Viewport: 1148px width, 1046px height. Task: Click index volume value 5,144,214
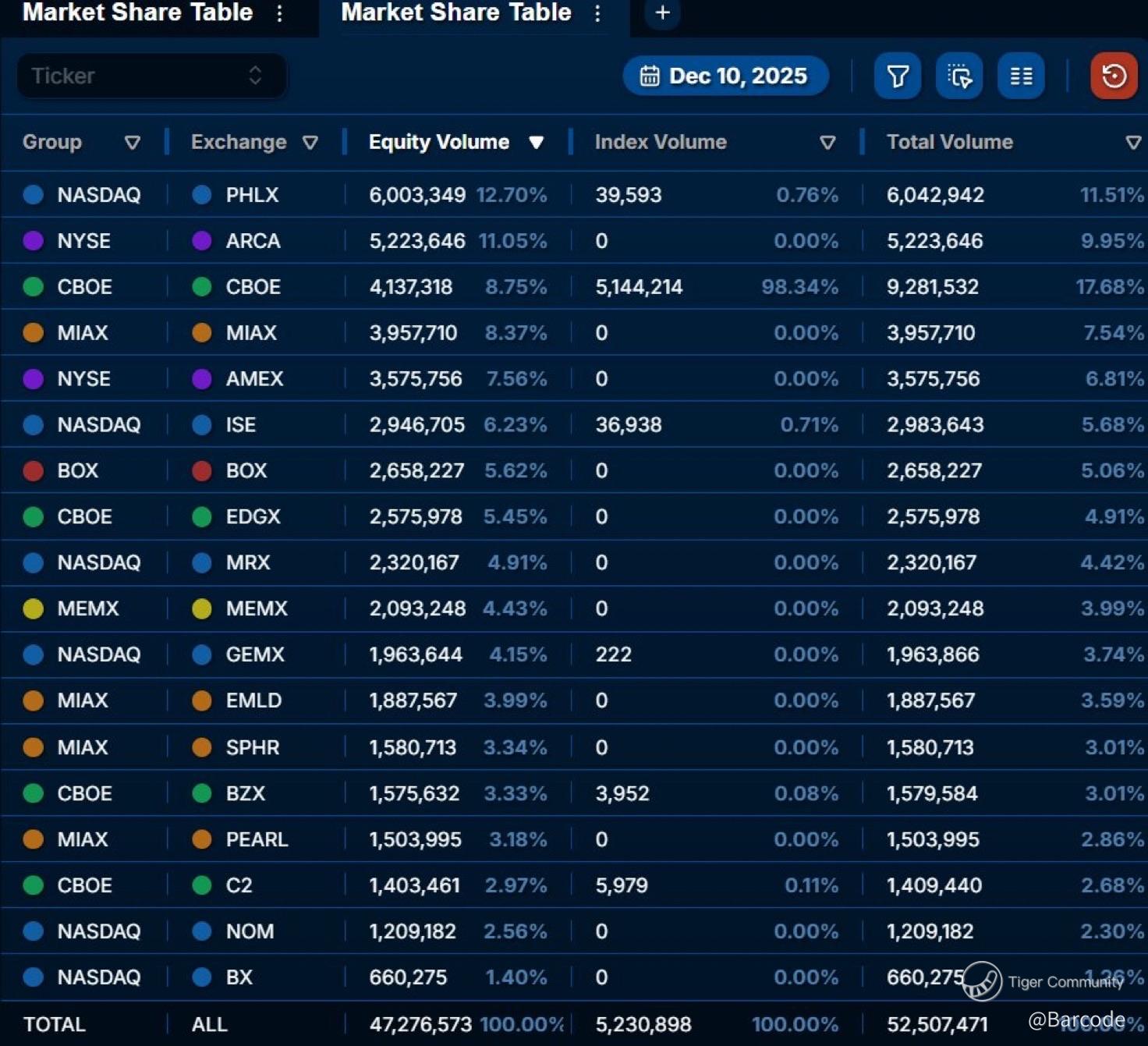[x=639, y=287]
